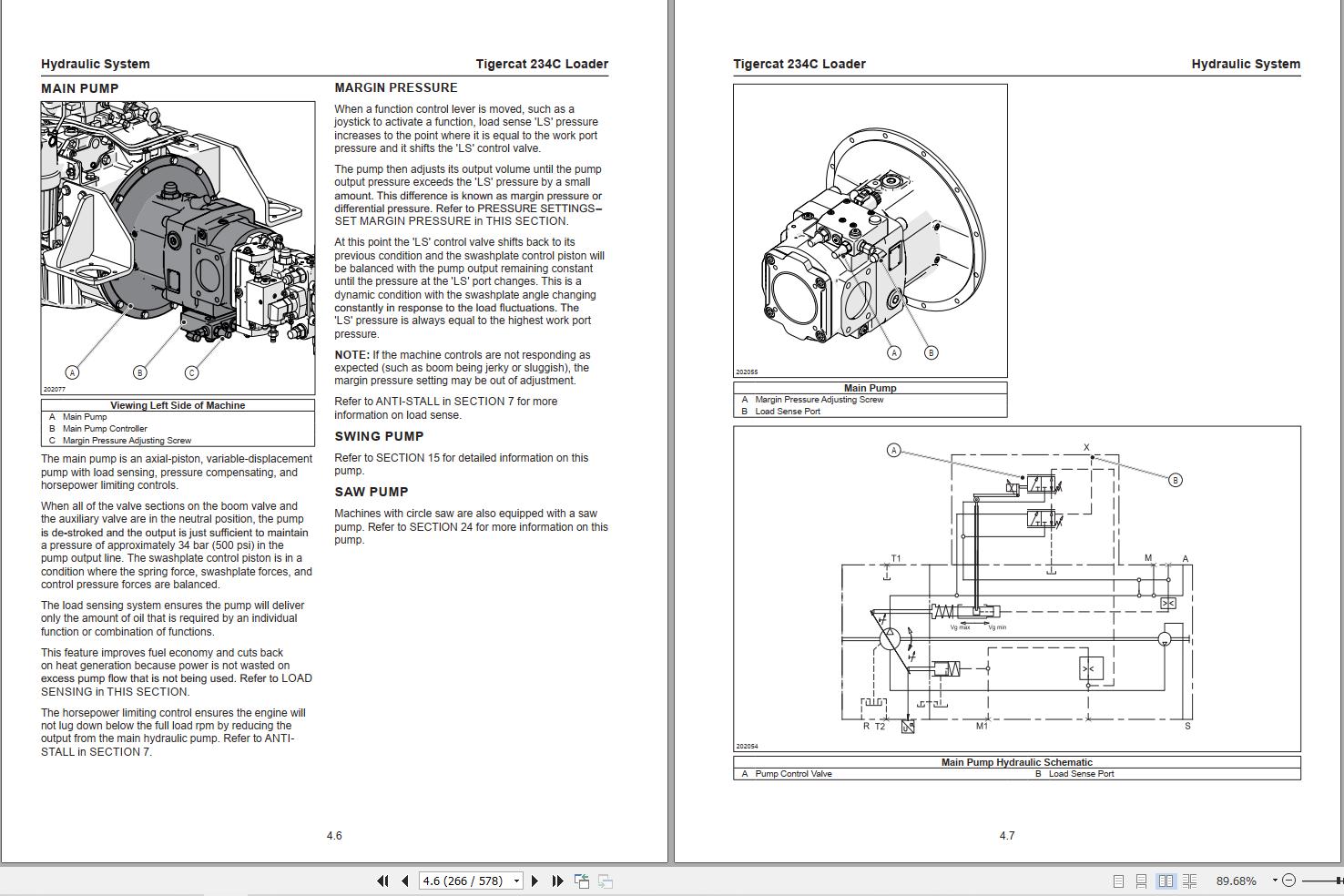
Task: Enable continuous scrolling page mode
Action: point(1143,881)
